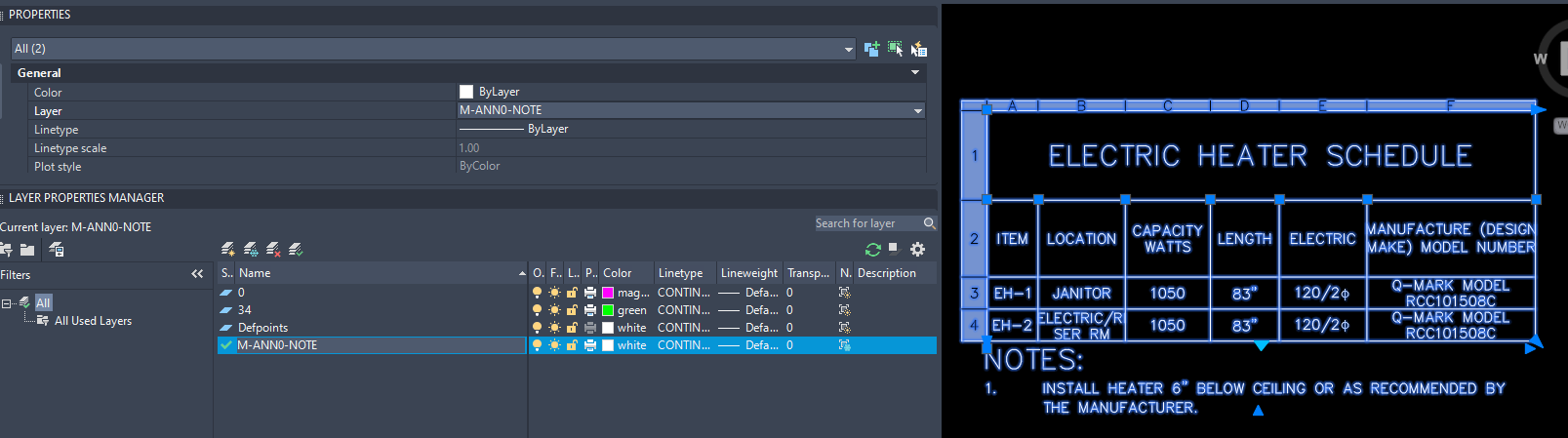The height and width of the screenshot is (438, 1568).
Task: Click CONTIN... linetype of layer 34
Action: click(x=684, y=310)
